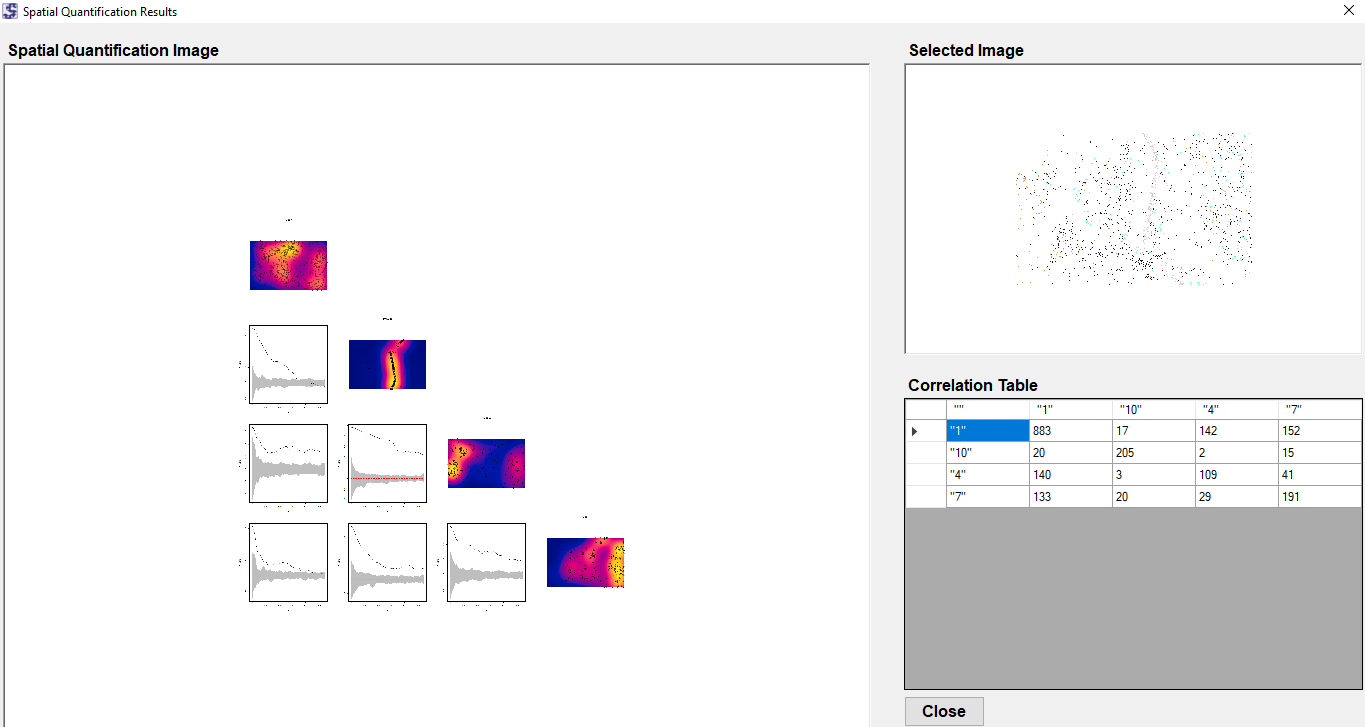Click the Close button below the table
The image size is (1365, 727).
coord(943,711)
